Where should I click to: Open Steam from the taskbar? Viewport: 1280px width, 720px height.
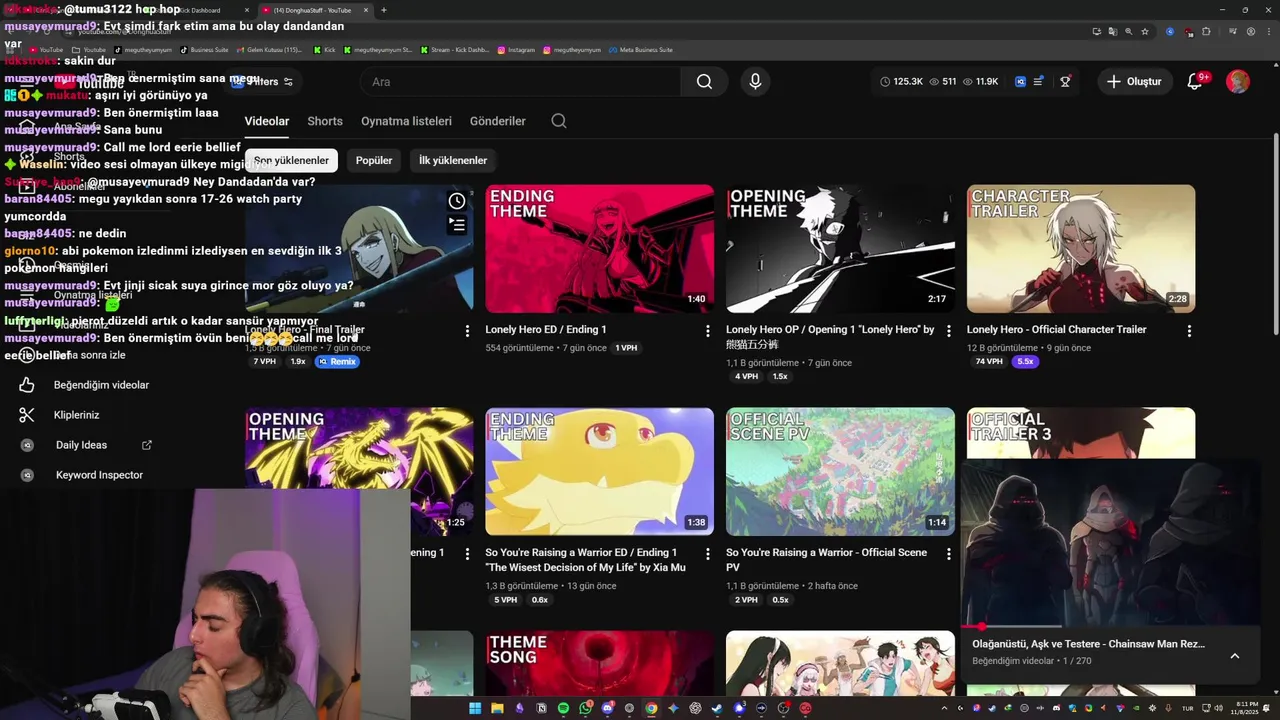click(717, 708)
